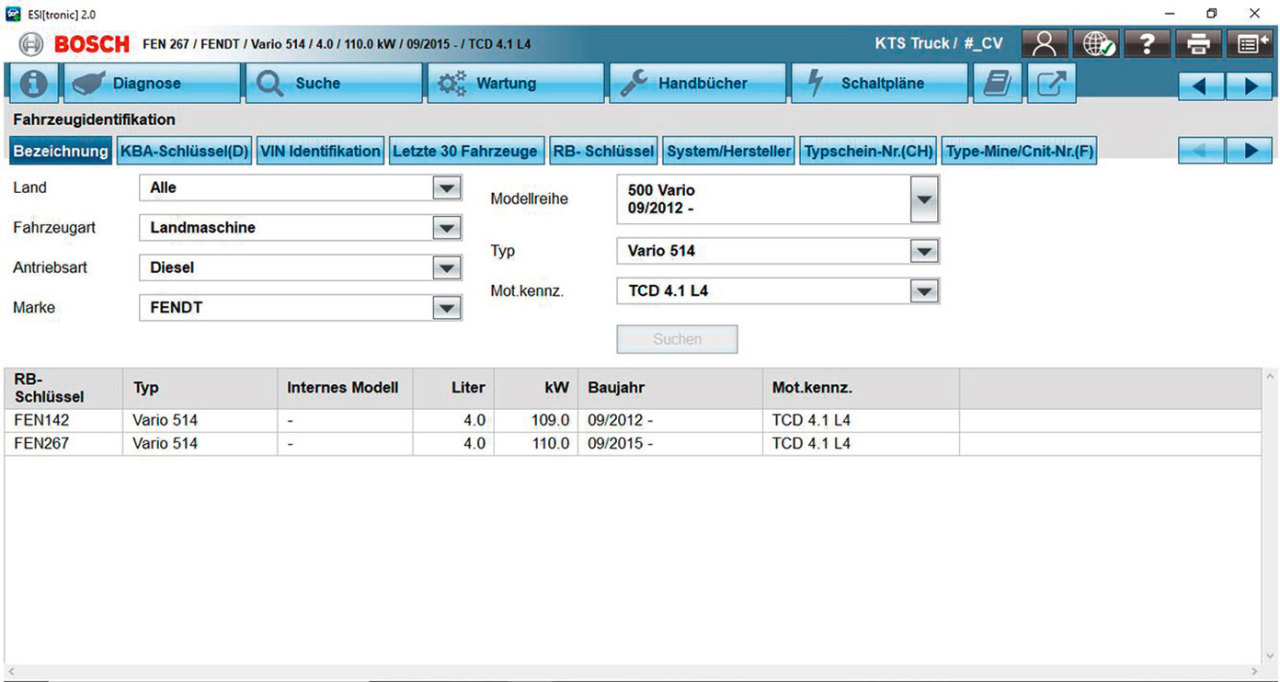The image size is (1280, 682).
Task: Click the Bosch logo emblem
Action: pos(31,44)
